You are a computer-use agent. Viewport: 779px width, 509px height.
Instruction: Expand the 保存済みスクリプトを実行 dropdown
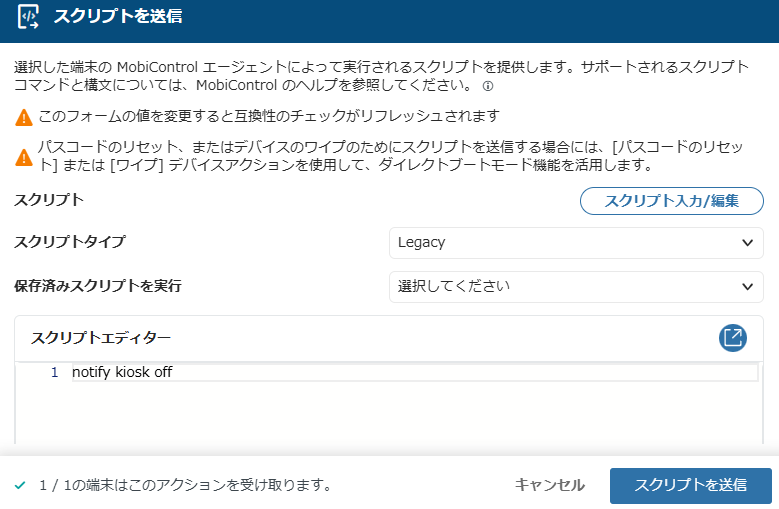[x=576, y=287]
